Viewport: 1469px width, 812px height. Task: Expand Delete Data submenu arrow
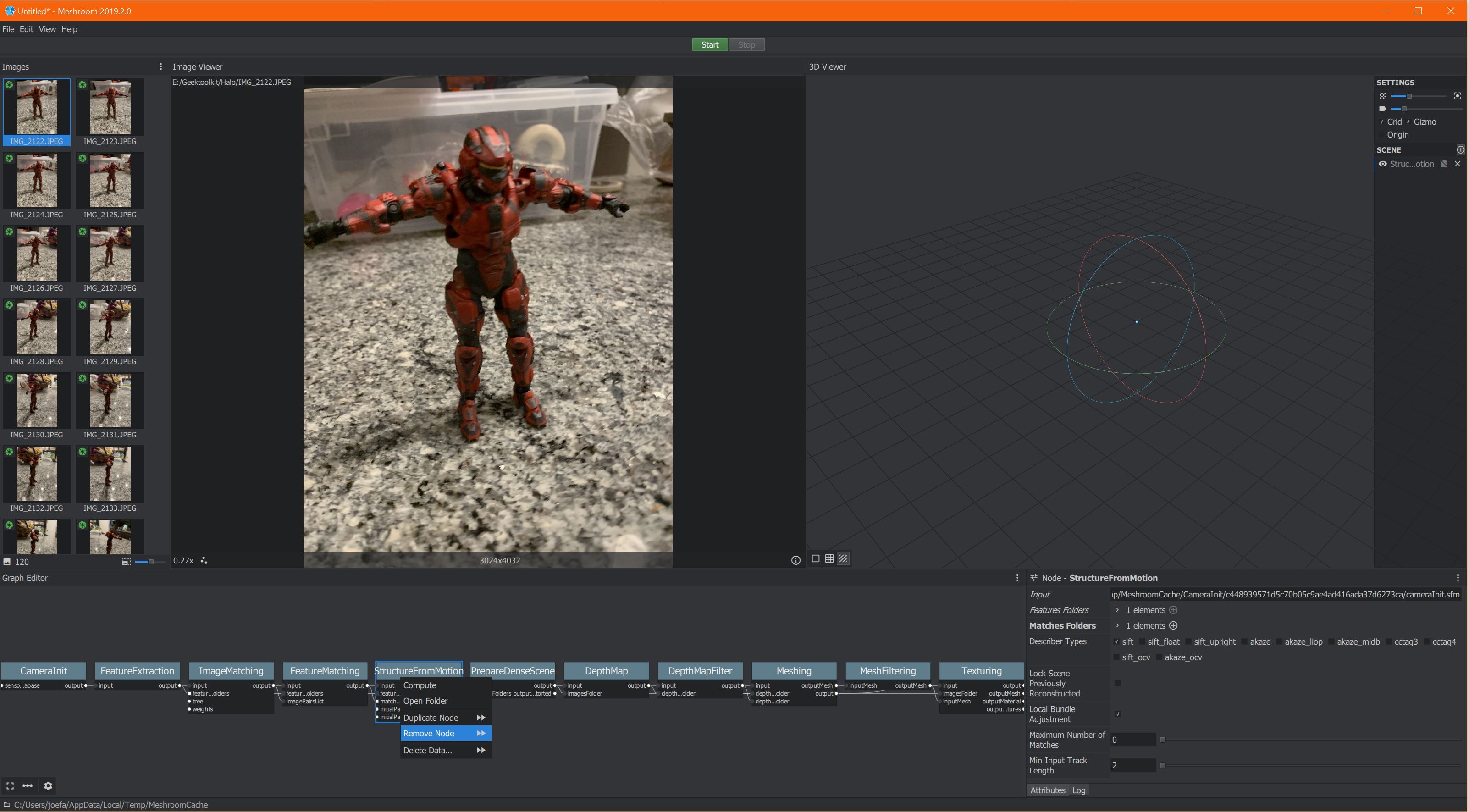coord(481,751)
